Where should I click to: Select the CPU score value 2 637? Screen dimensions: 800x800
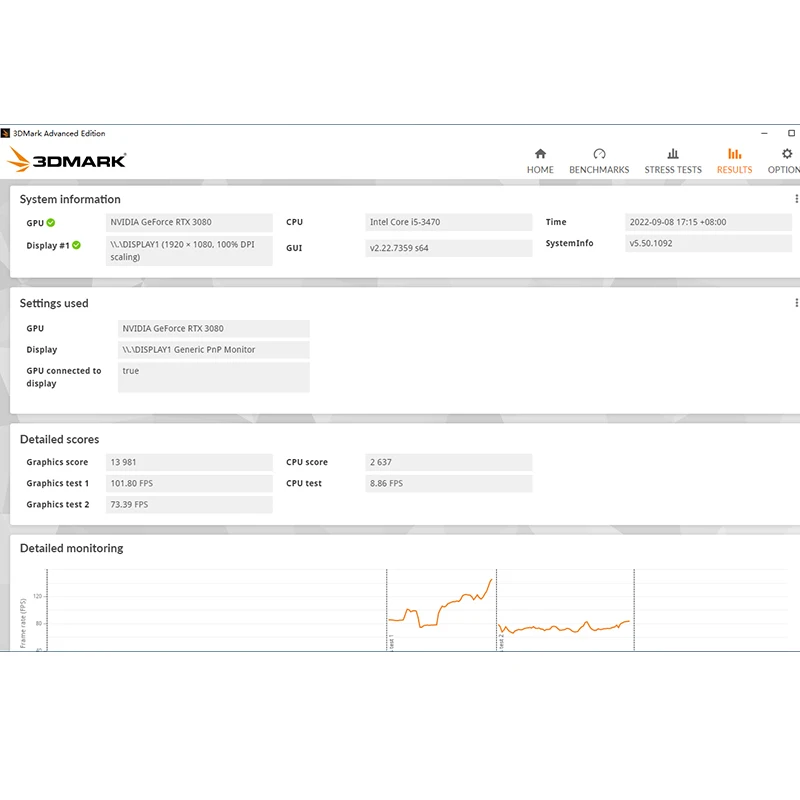tap(381, 462)
